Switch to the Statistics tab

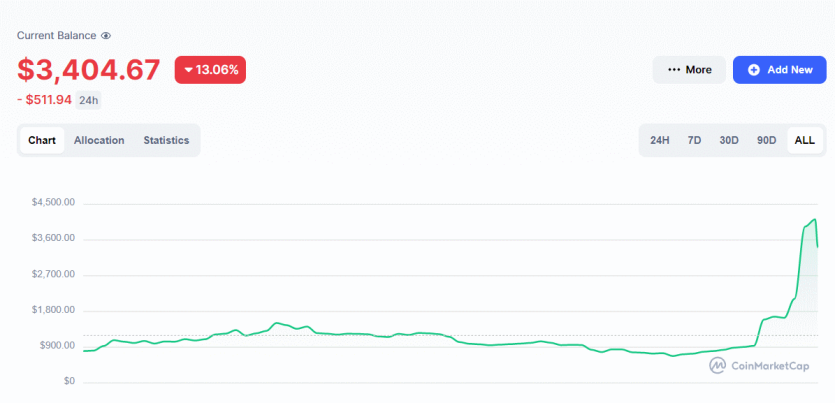click(x=166, y=140)
